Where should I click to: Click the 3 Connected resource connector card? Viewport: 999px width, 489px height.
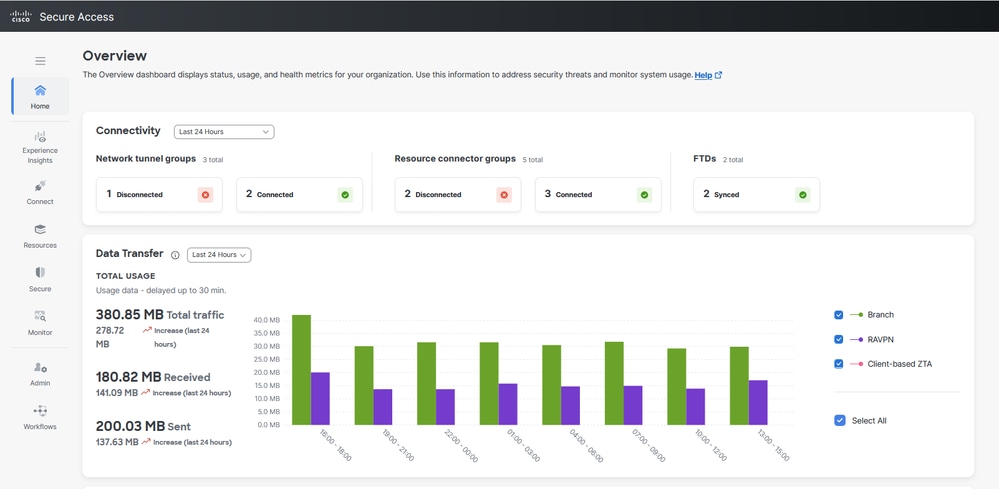(x=598, y=194)
